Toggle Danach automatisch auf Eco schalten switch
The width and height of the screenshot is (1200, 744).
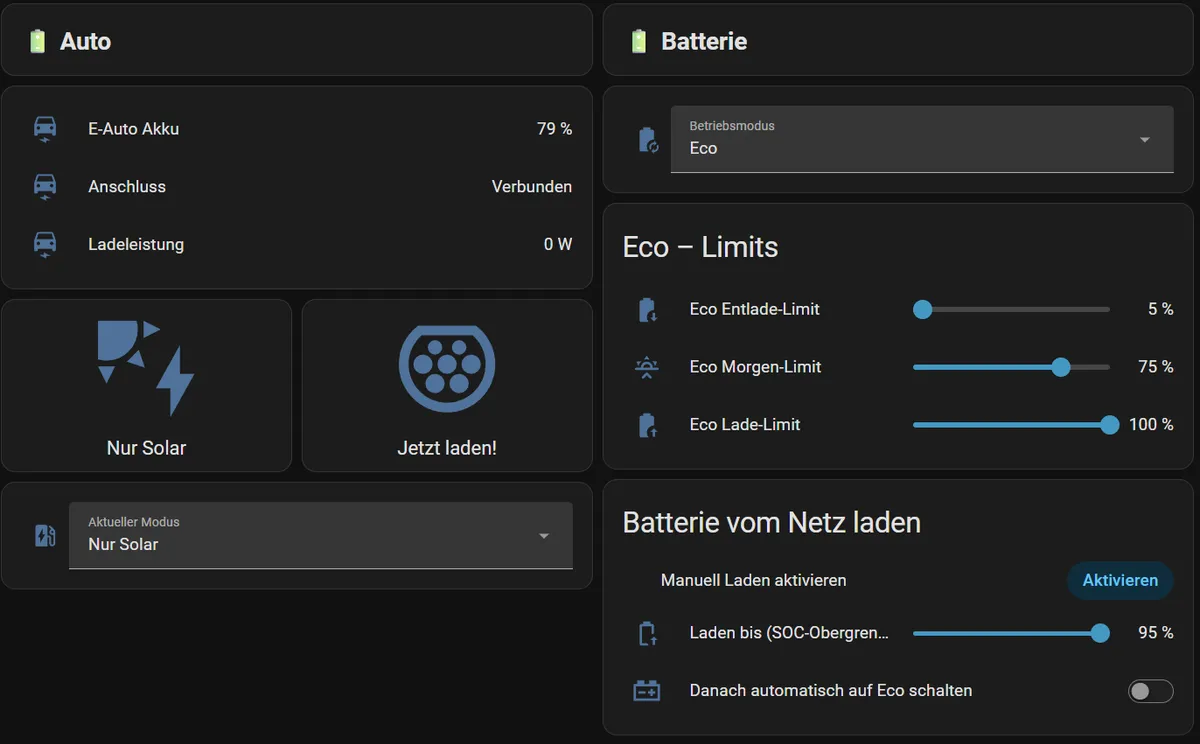(1150, 691)
